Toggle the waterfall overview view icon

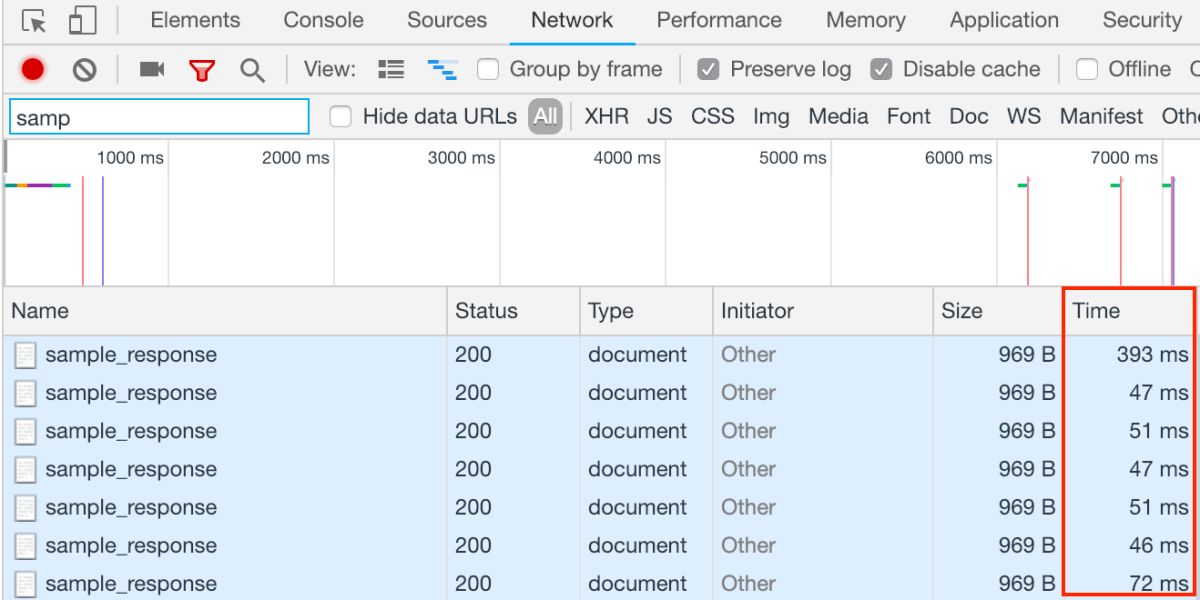point(442,70)
